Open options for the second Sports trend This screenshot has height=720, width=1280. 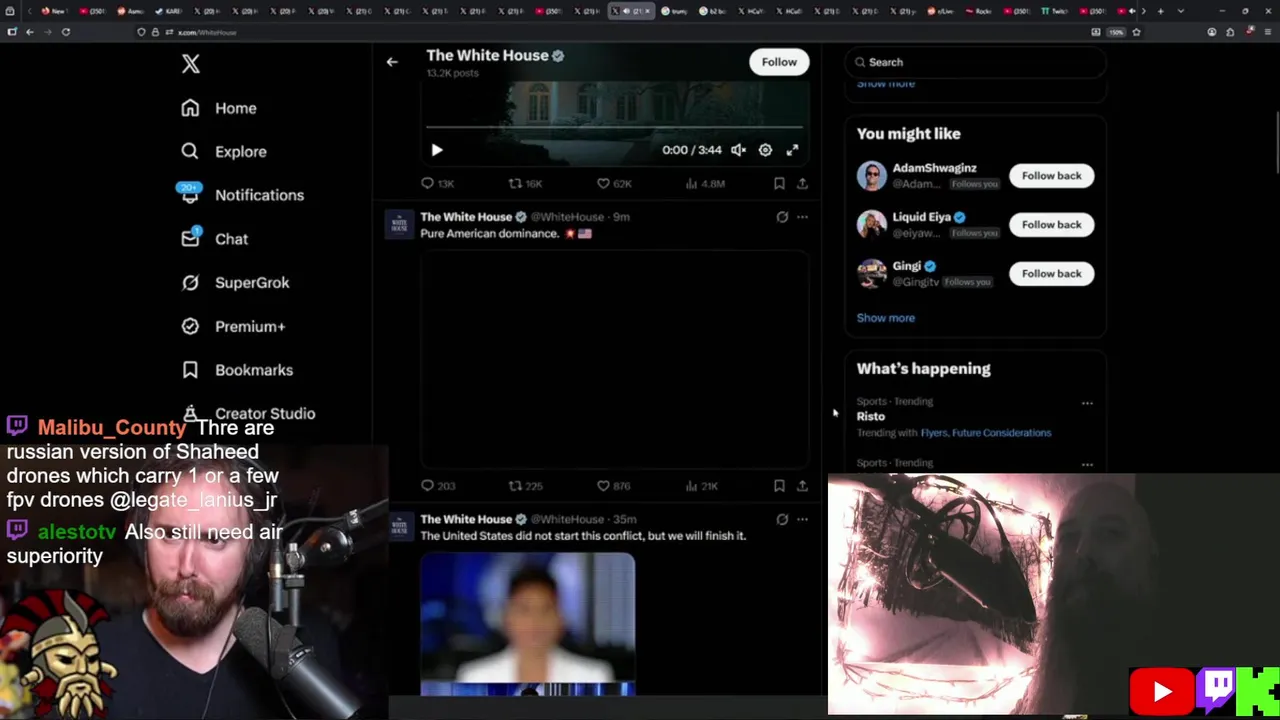(x=1087, y=465)
